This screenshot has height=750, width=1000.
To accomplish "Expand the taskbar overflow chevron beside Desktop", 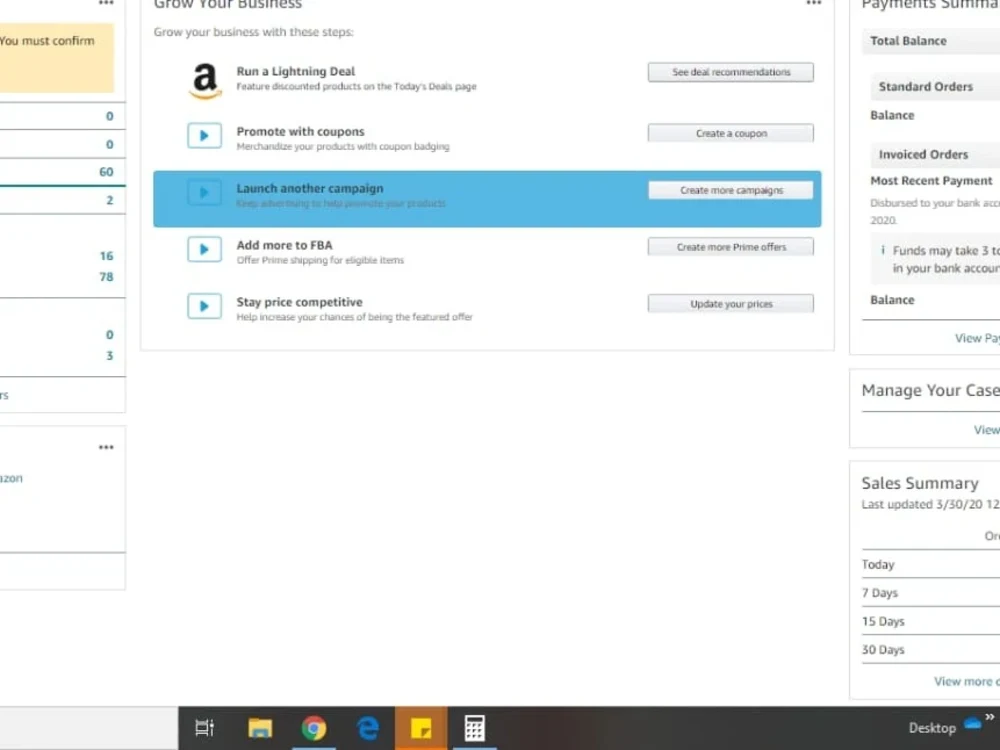I will tap(990, 717).
